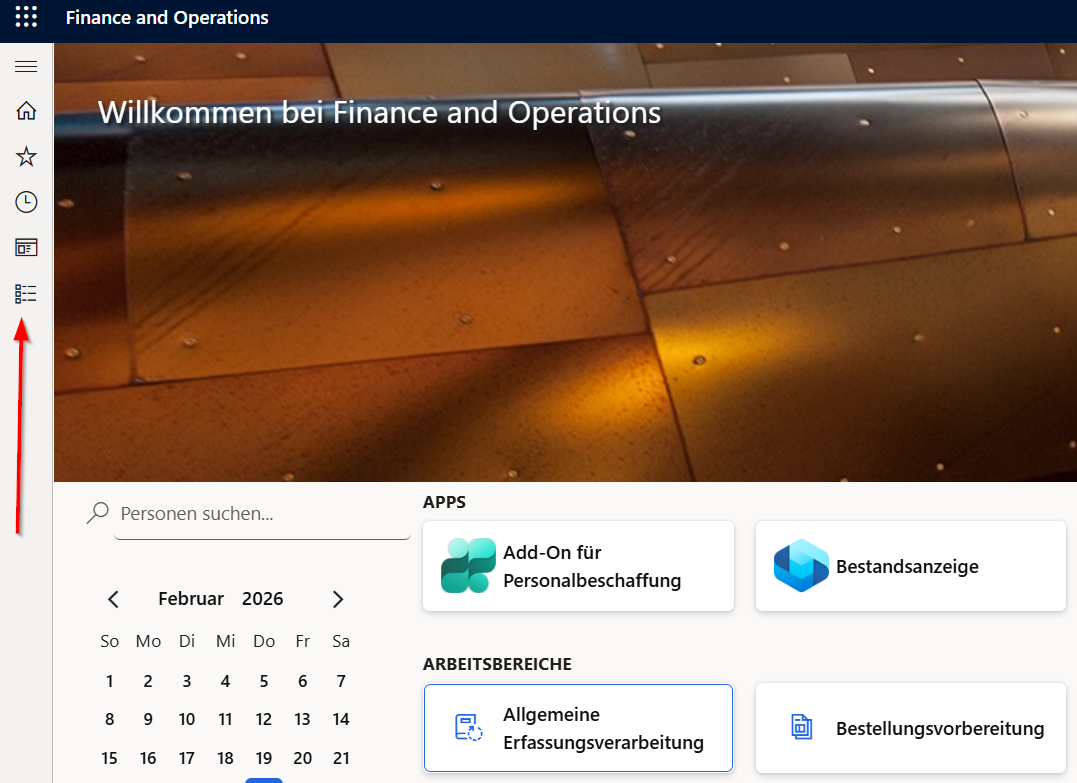Open Bestandsanzeige app tile

911,566
